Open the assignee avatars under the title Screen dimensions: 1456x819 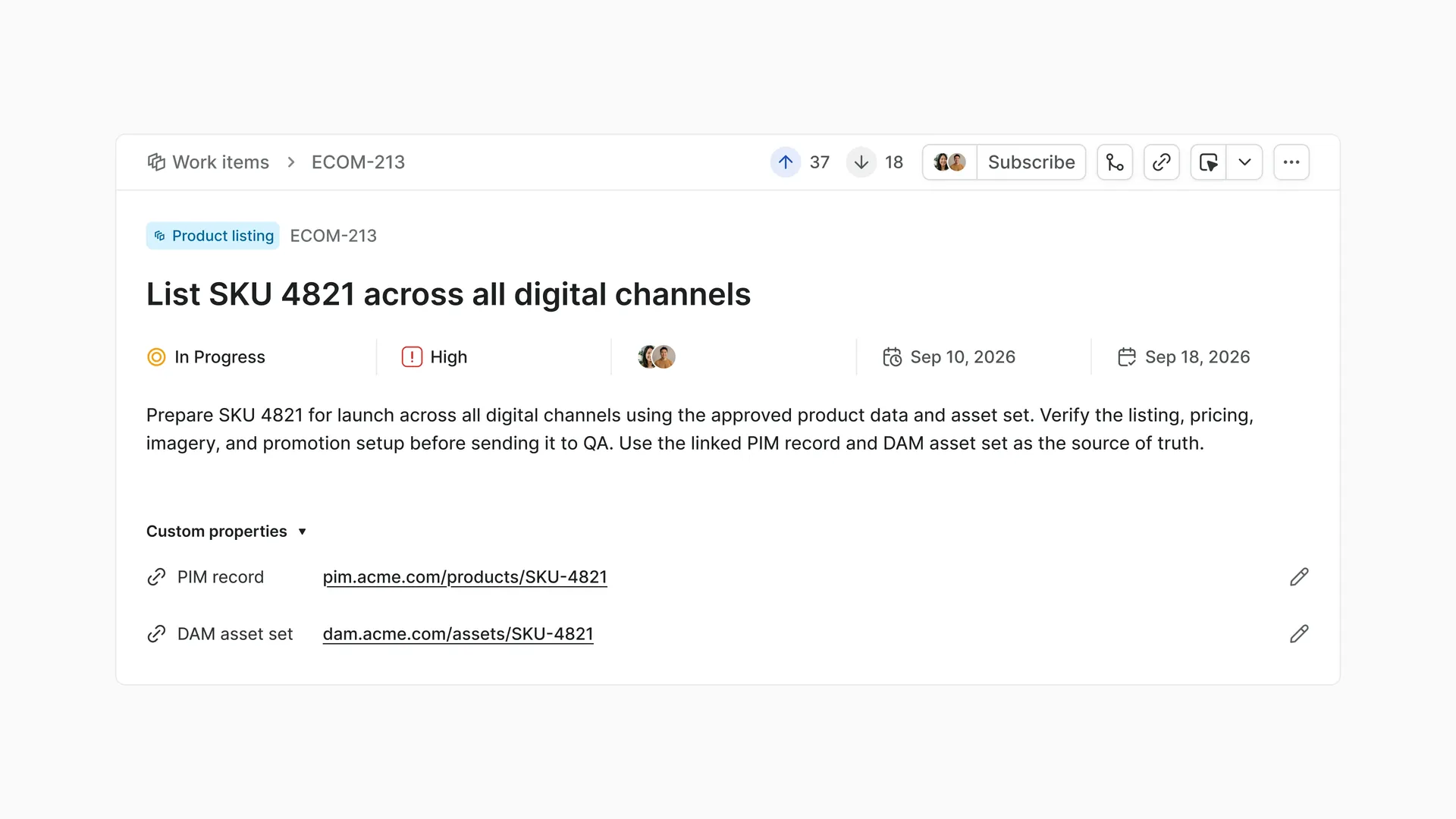click(657, 356)
